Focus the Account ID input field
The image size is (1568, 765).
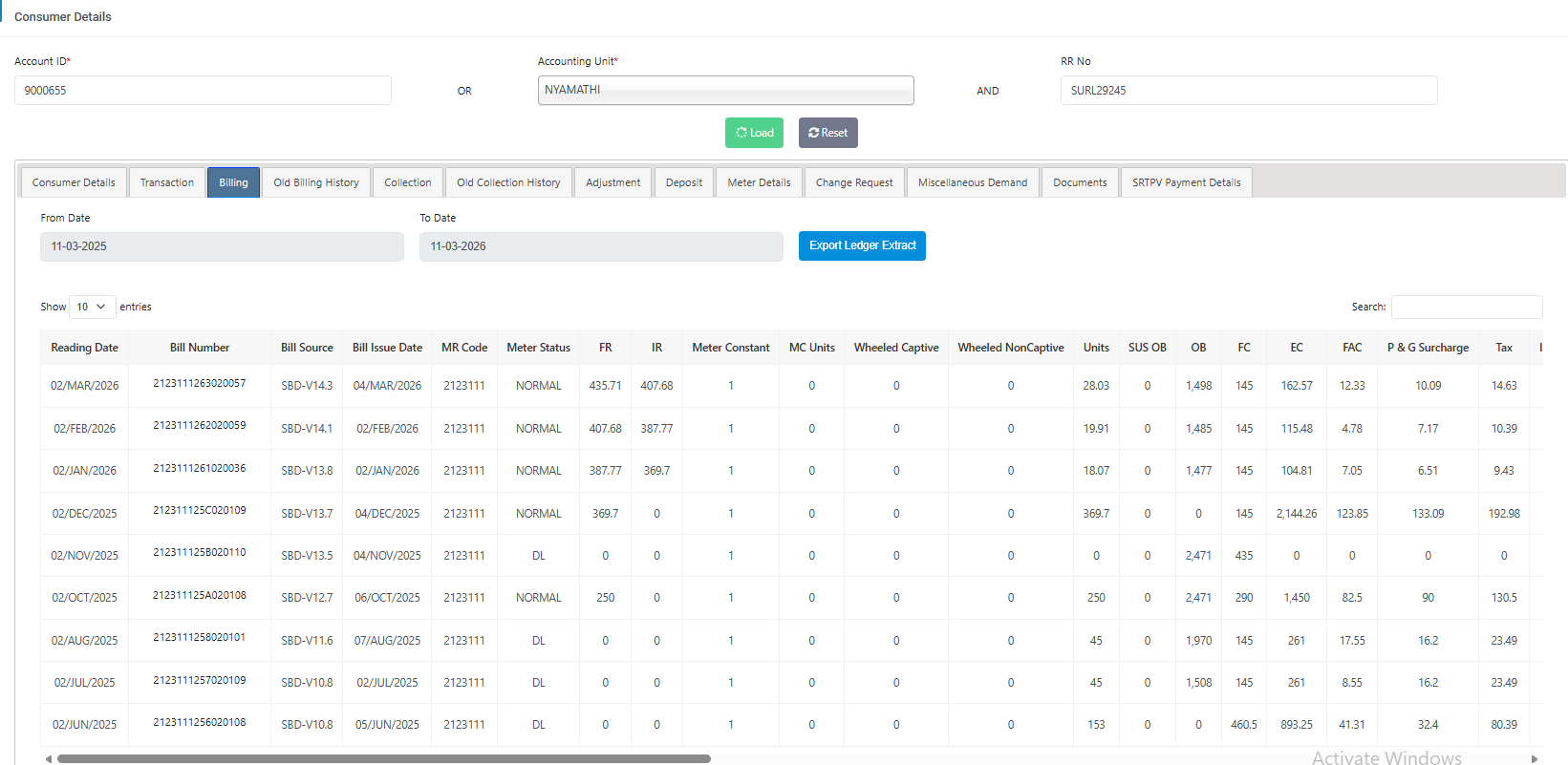(x=203, y=91)
